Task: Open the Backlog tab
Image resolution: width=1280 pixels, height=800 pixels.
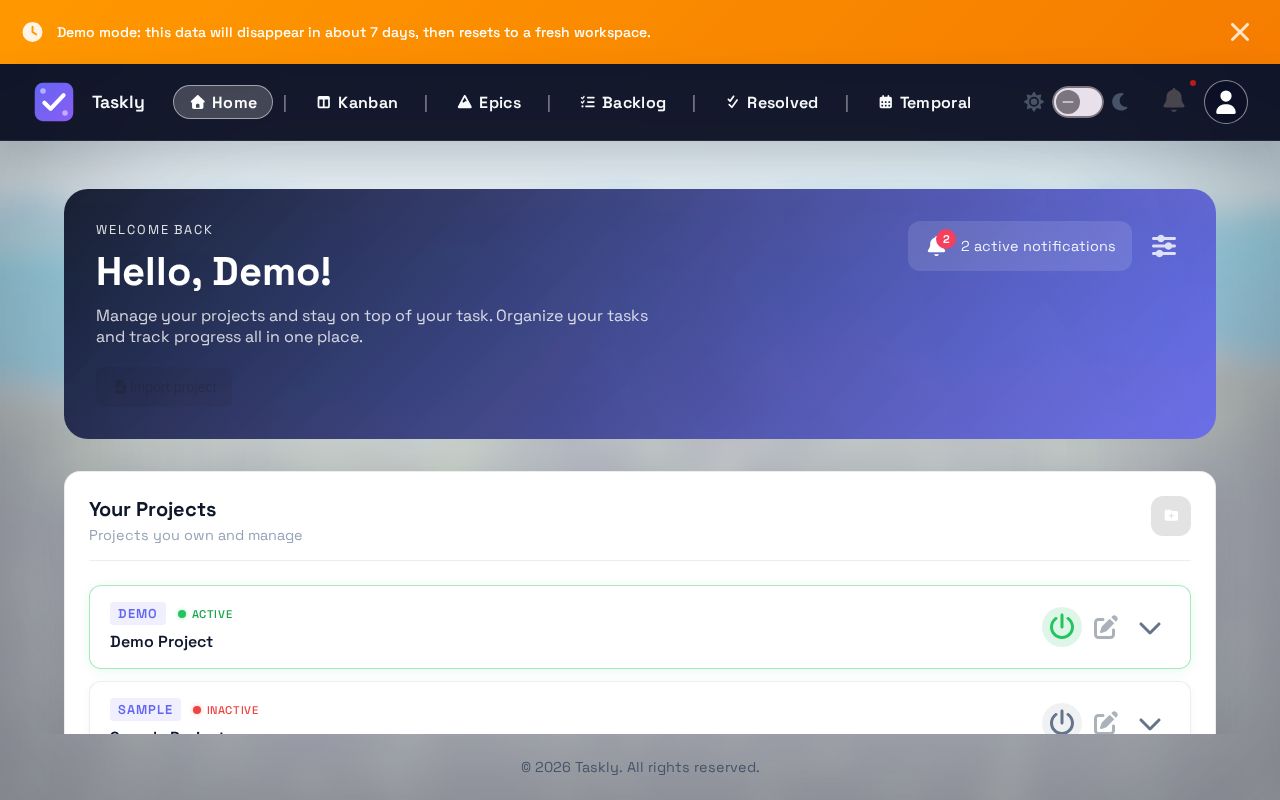Action: pyautogui.click(x=623, y=102)
